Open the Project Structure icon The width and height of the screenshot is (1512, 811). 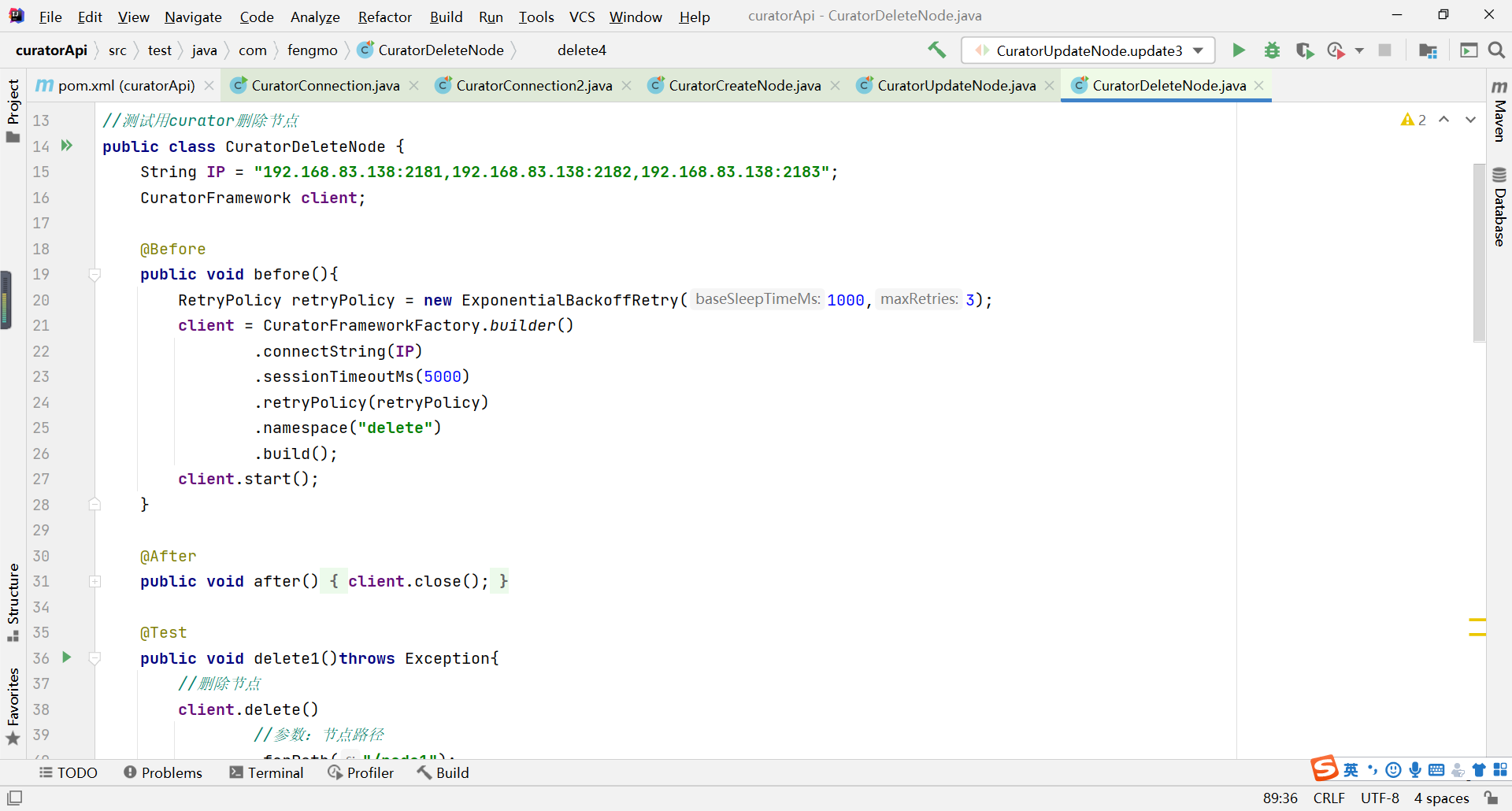tap(1428, 50)
